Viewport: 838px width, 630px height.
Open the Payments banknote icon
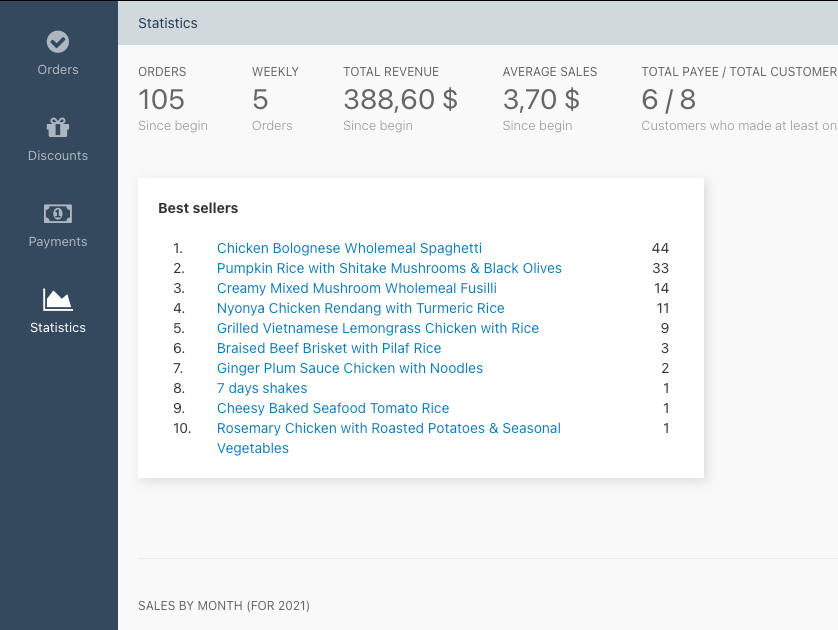click(58, 214)
